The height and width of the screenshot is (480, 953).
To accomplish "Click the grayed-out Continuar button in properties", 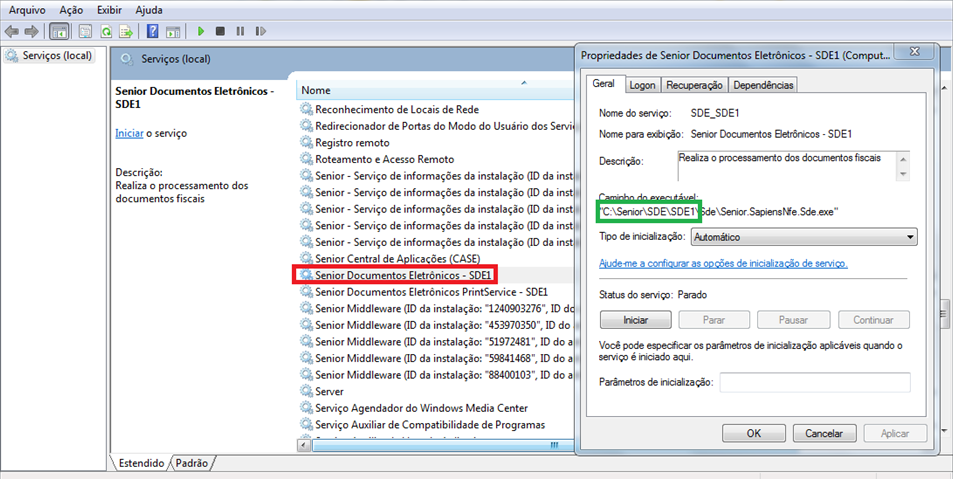I will pos(873,320).
